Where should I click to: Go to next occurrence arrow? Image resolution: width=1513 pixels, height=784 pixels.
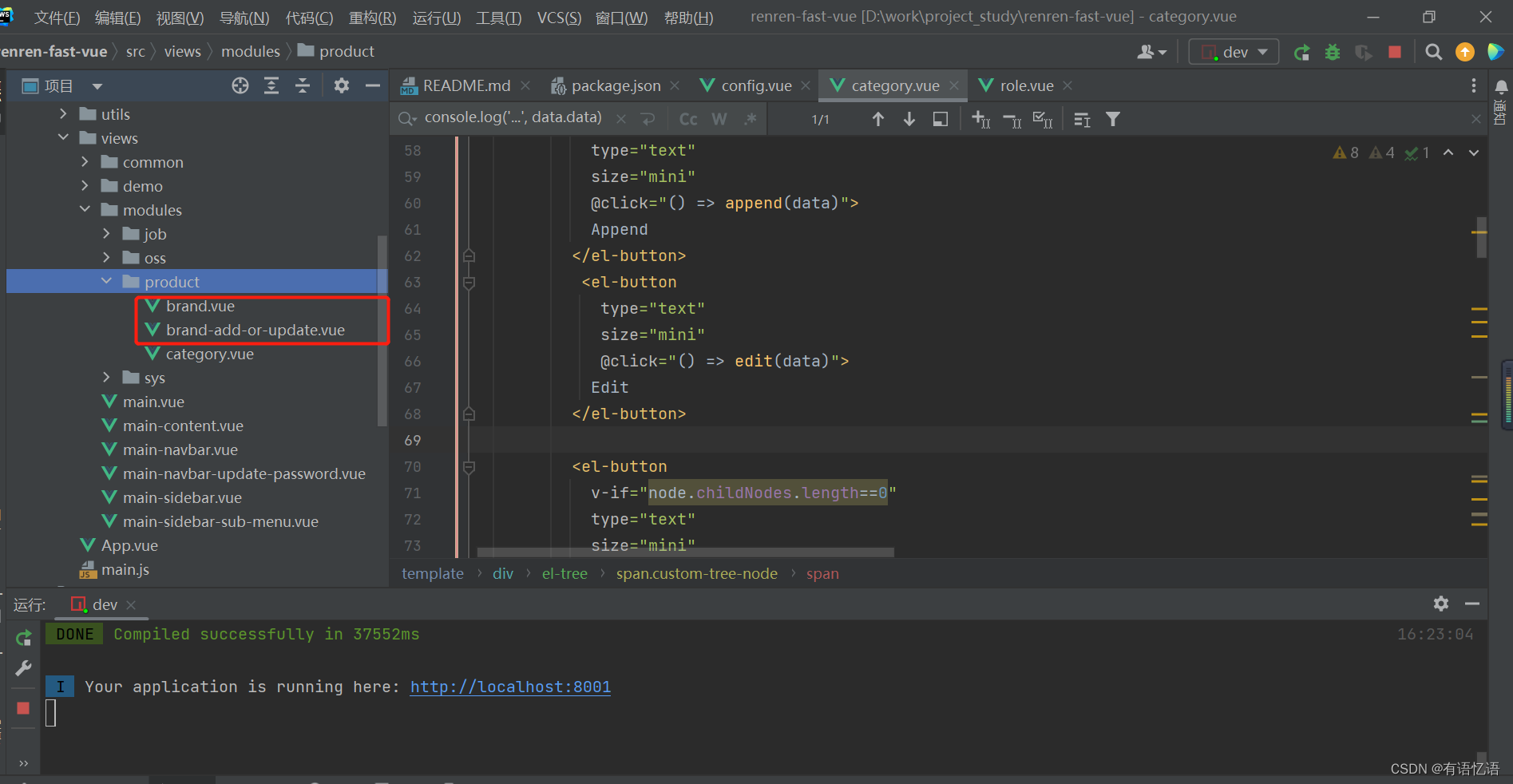(x=909, y=119)
